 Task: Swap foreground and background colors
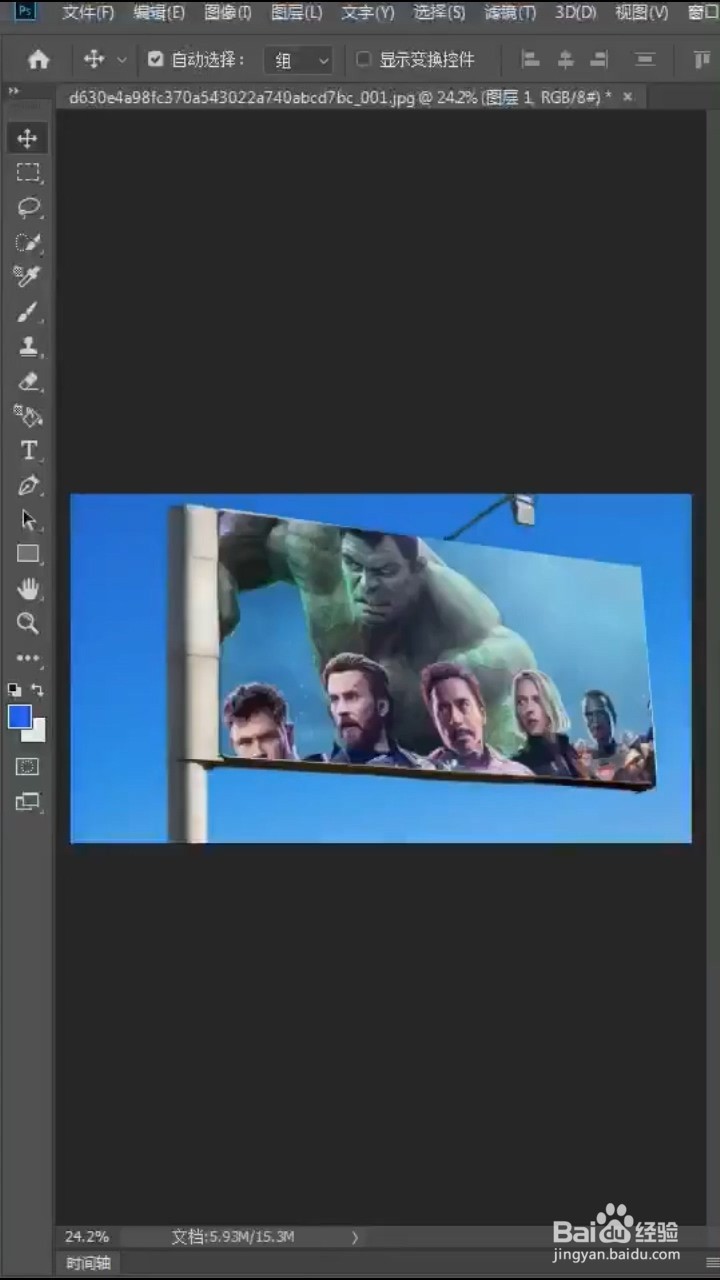coord(38,690)
